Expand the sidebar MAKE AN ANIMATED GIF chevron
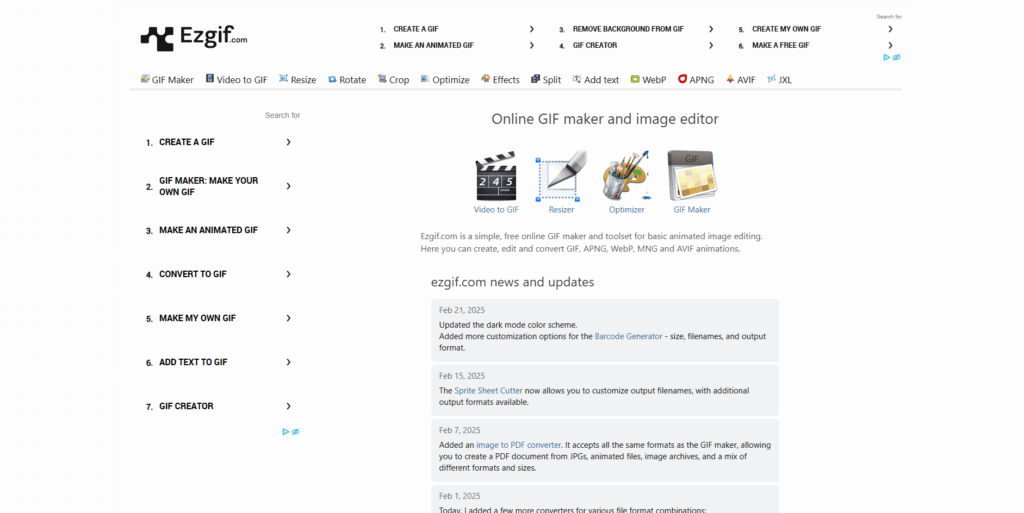Image resolution: width=1024 pixels, height=513 pixels. point(288,230)
